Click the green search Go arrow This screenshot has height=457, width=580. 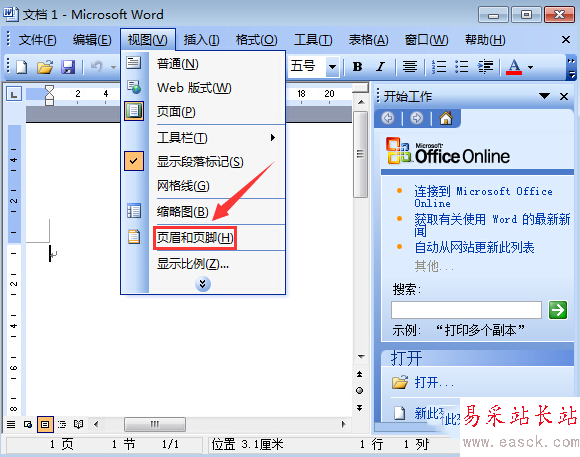pyautogui.click(x=558, y=310)
